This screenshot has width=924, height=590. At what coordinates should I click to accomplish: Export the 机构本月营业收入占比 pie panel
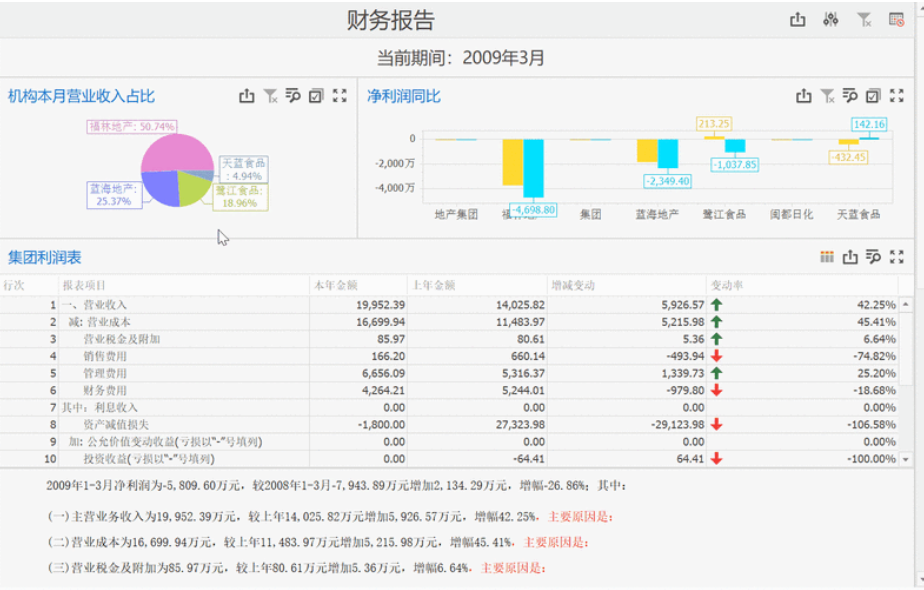(247, 95)
